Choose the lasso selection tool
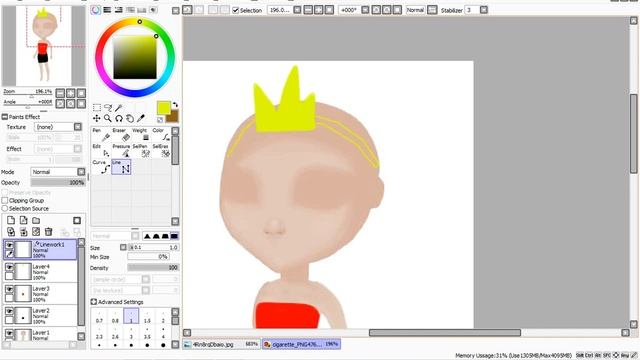Image resolution: width=640 pixels, height=360 pixels. coord(108,108)
